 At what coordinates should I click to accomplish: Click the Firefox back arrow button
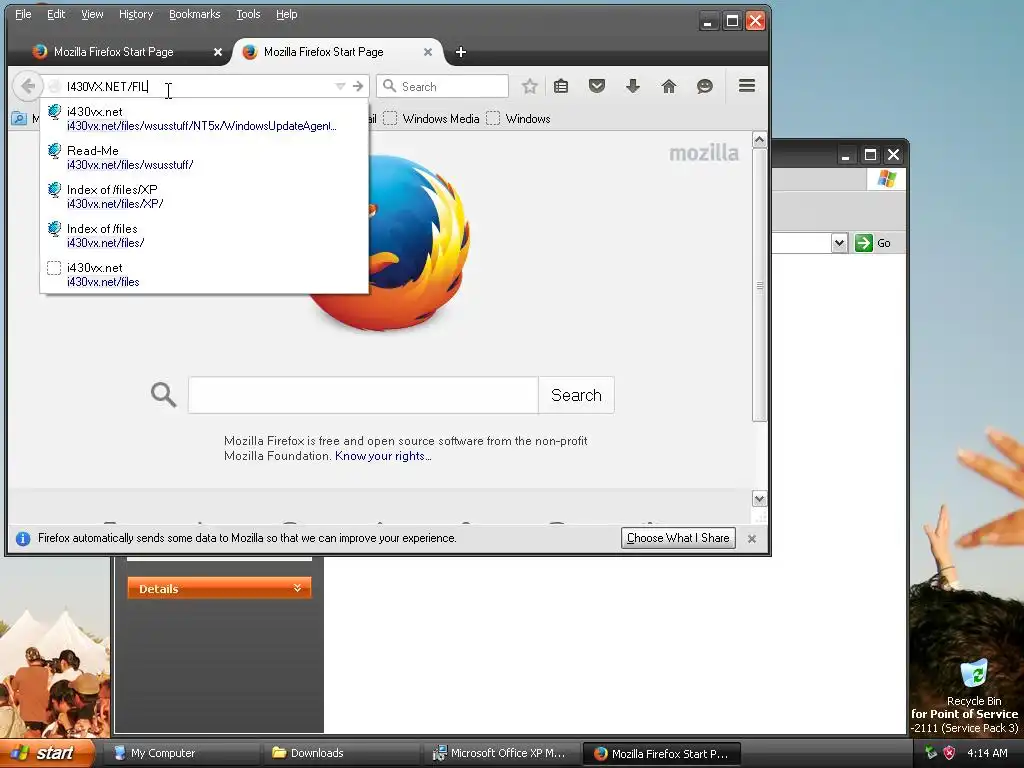[27, 86]
